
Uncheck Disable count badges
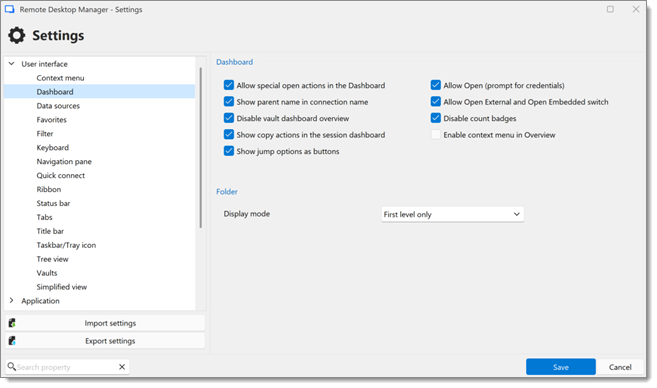point(436,118)
